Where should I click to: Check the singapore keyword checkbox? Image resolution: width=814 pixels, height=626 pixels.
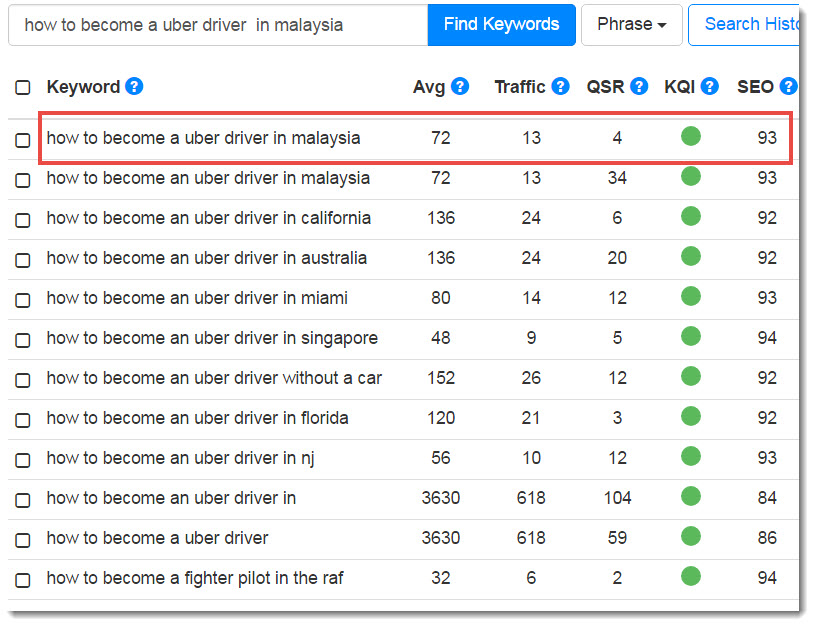[23, 340]
